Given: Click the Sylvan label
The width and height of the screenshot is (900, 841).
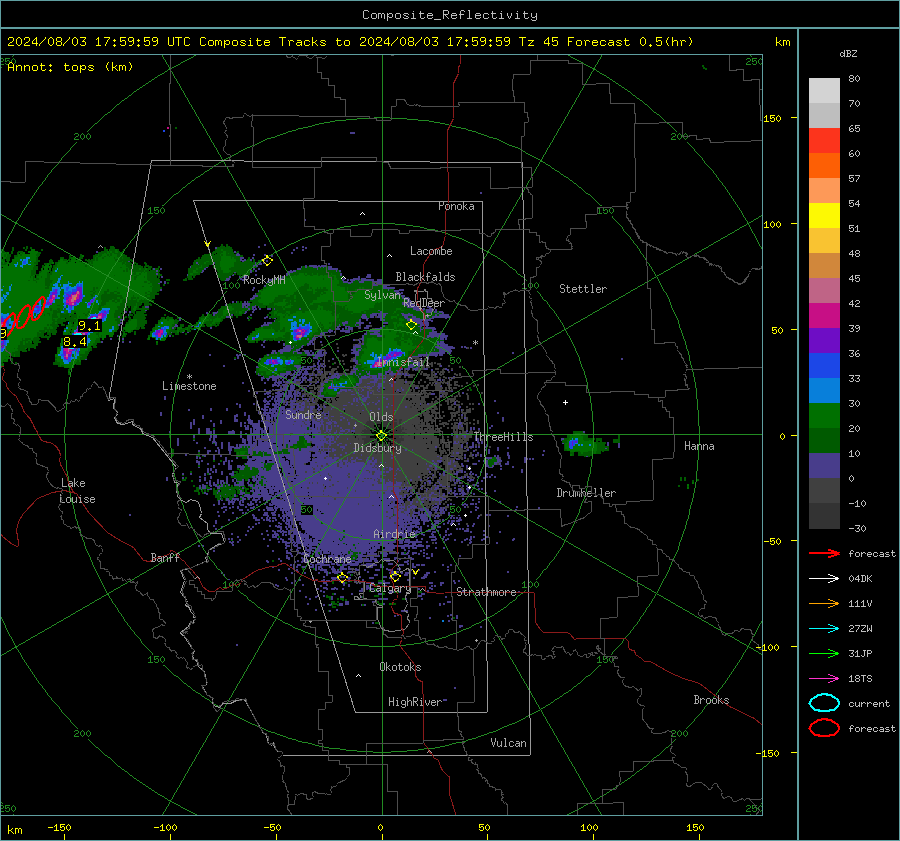Looking at the screenshot, I should point(382,295).
